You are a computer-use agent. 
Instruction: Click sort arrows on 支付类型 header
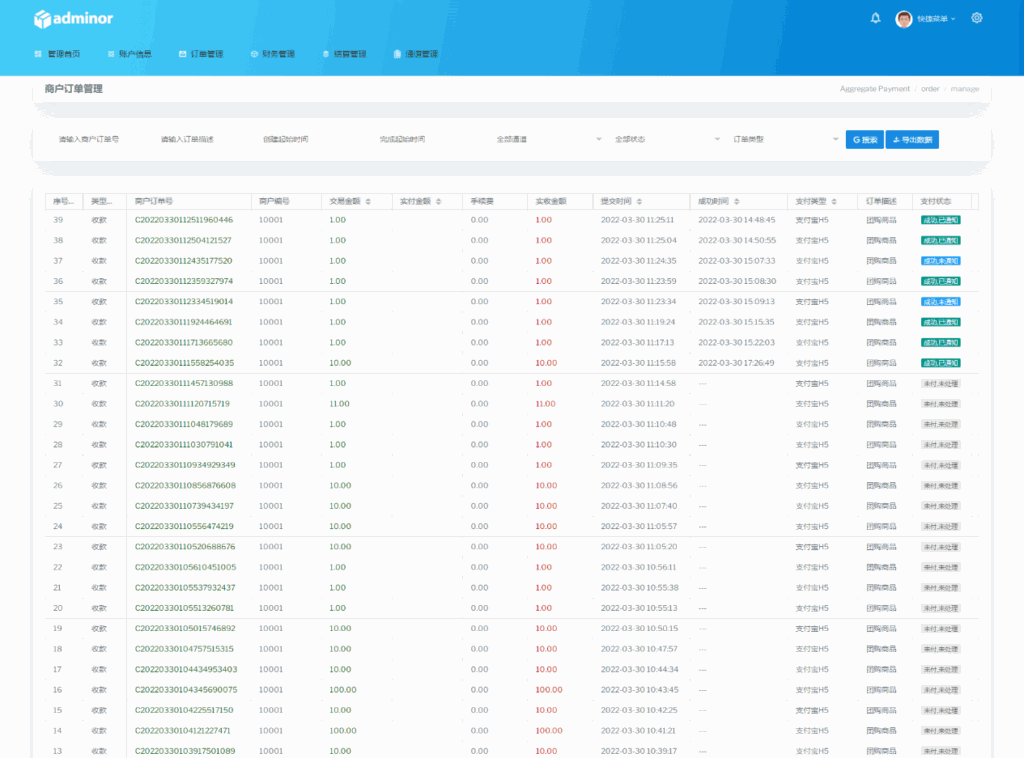coord(834,201)
